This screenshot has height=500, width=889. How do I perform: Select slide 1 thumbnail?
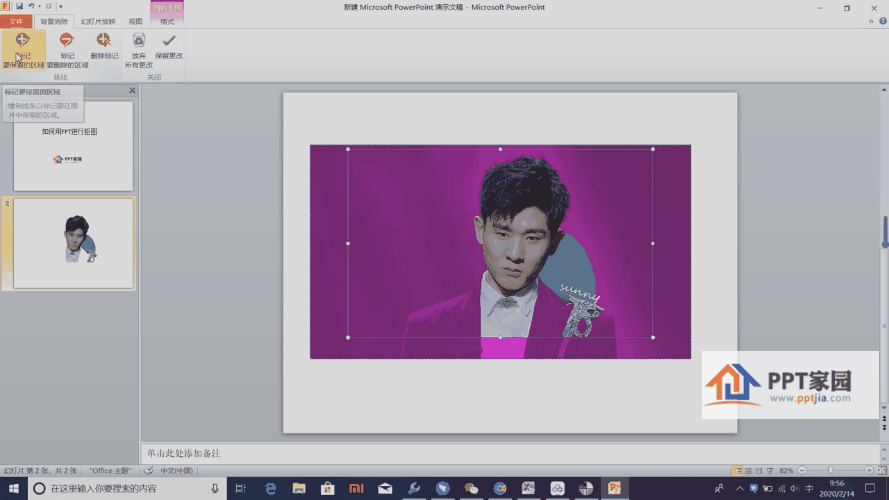point(73,146)
